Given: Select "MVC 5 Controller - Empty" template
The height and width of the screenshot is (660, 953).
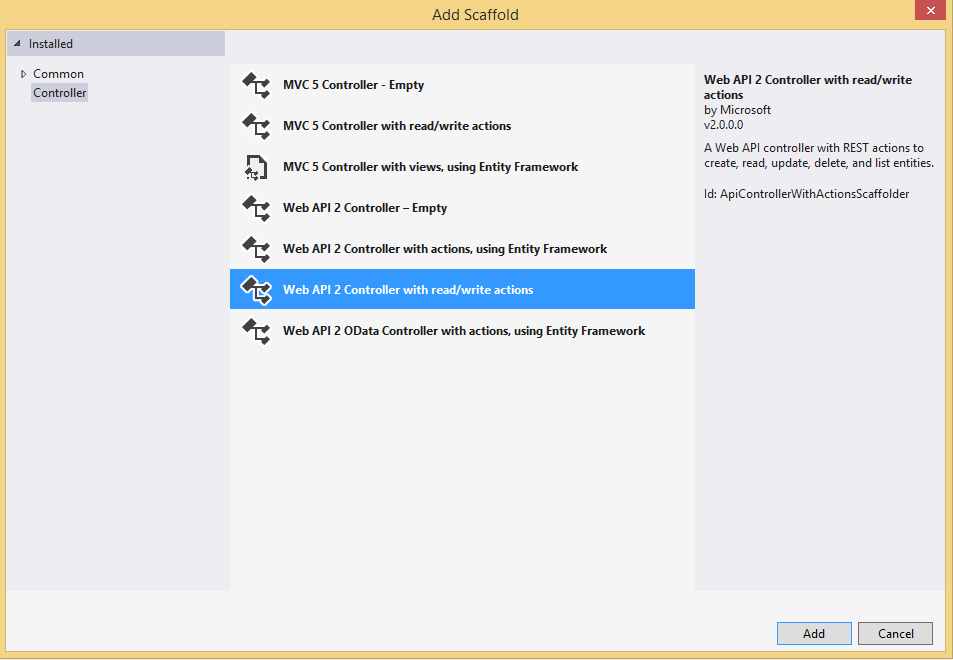Looking at the screenshot, I should pos(462,85).
